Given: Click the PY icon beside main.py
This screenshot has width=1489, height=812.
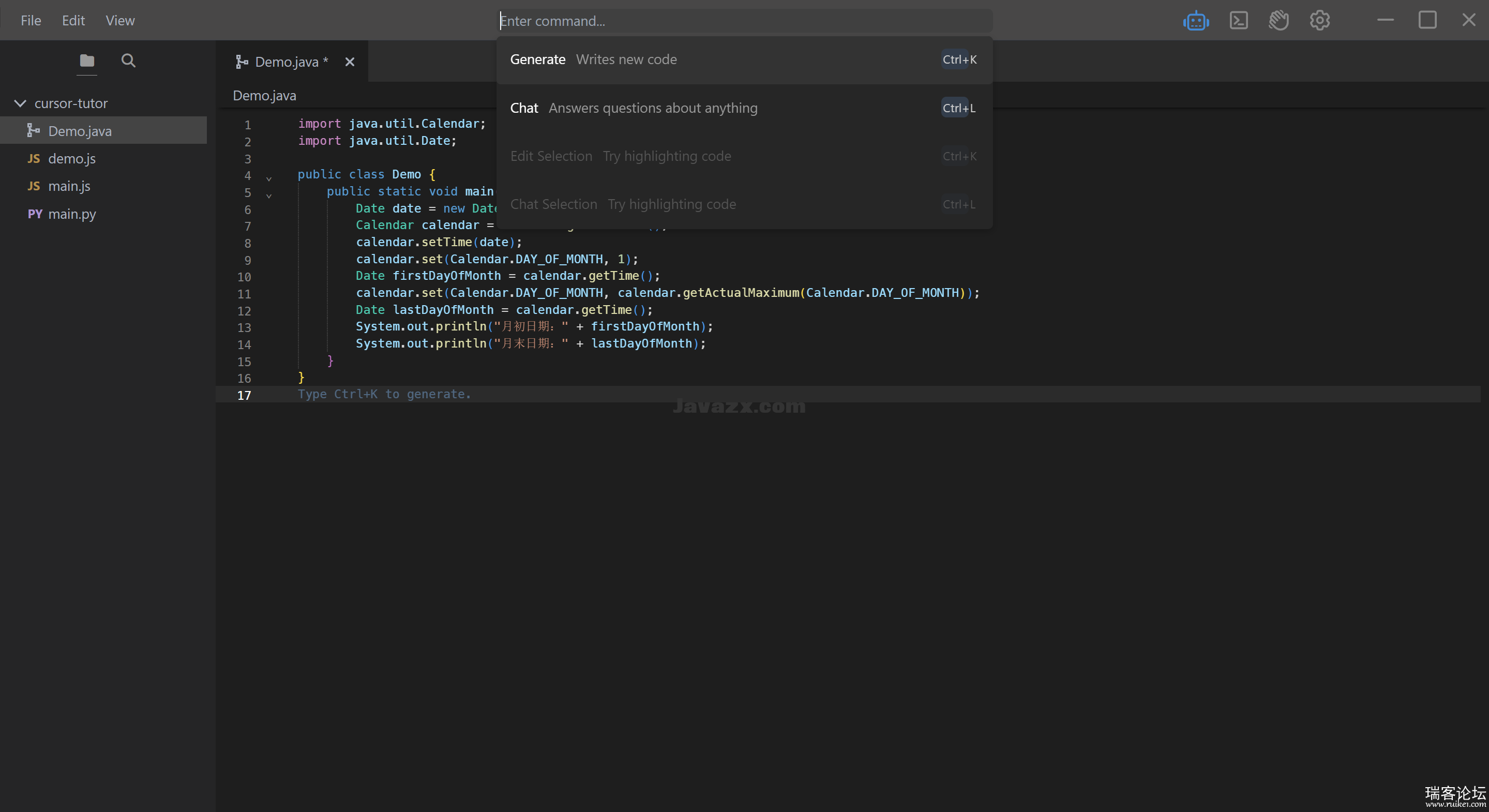Looking at the screenshot, I should (x=35, y=214).
